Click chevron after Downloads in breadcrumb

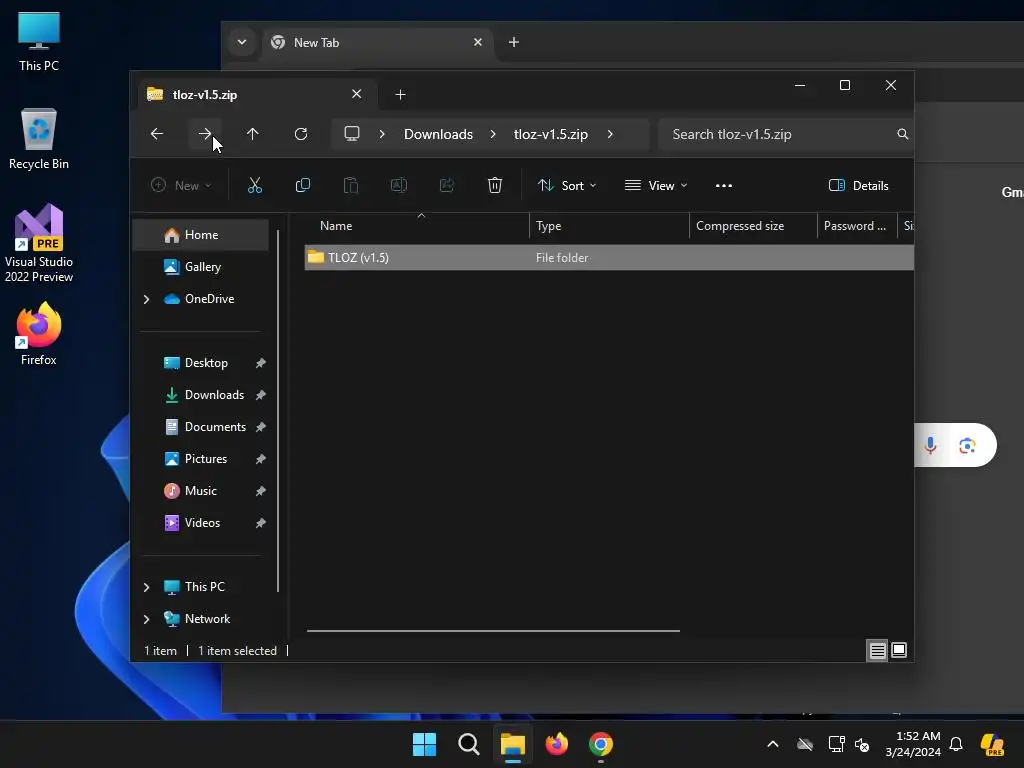pyautogui.click(x=493, y=134)
